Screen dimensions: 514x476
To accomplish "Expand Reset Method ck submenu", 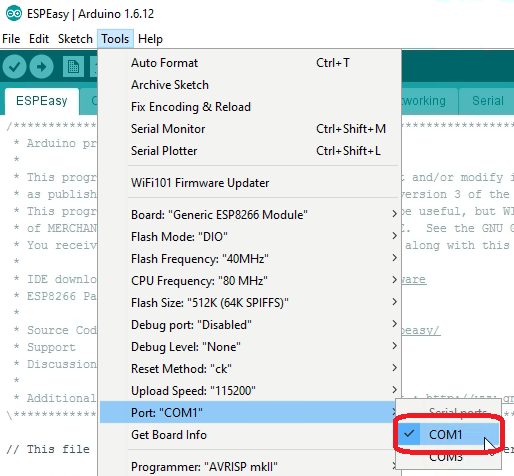I will click(250, 369).
